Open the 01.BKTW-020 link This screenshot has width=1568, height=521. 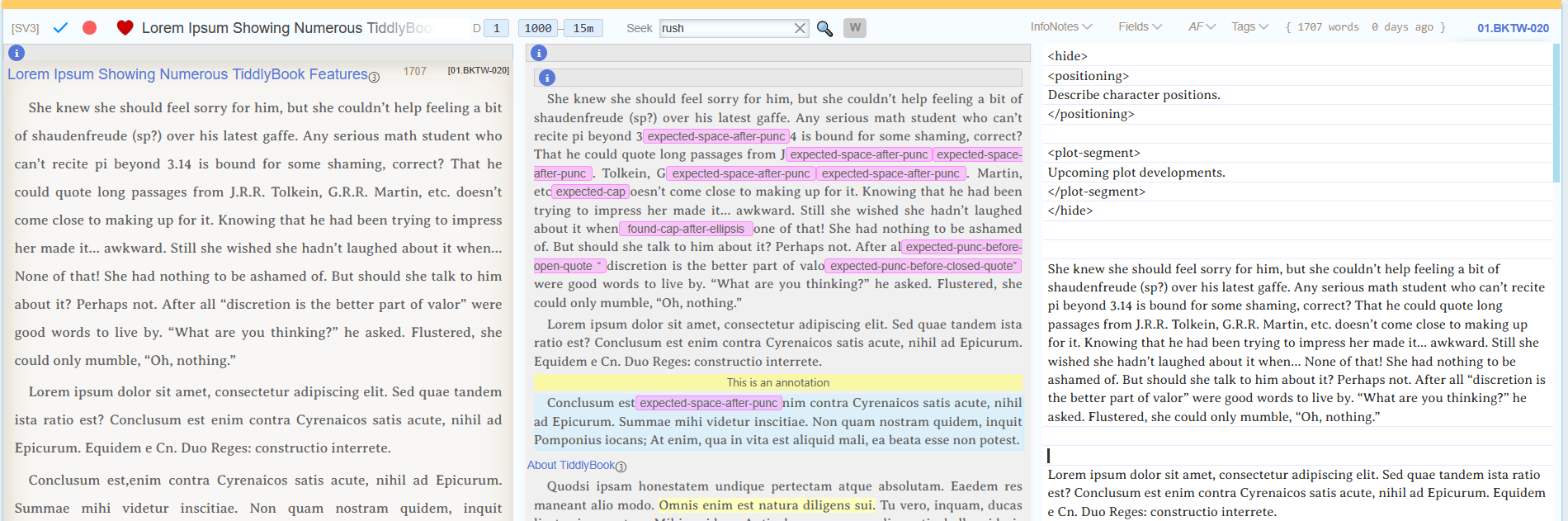(x=1513, y=28)
